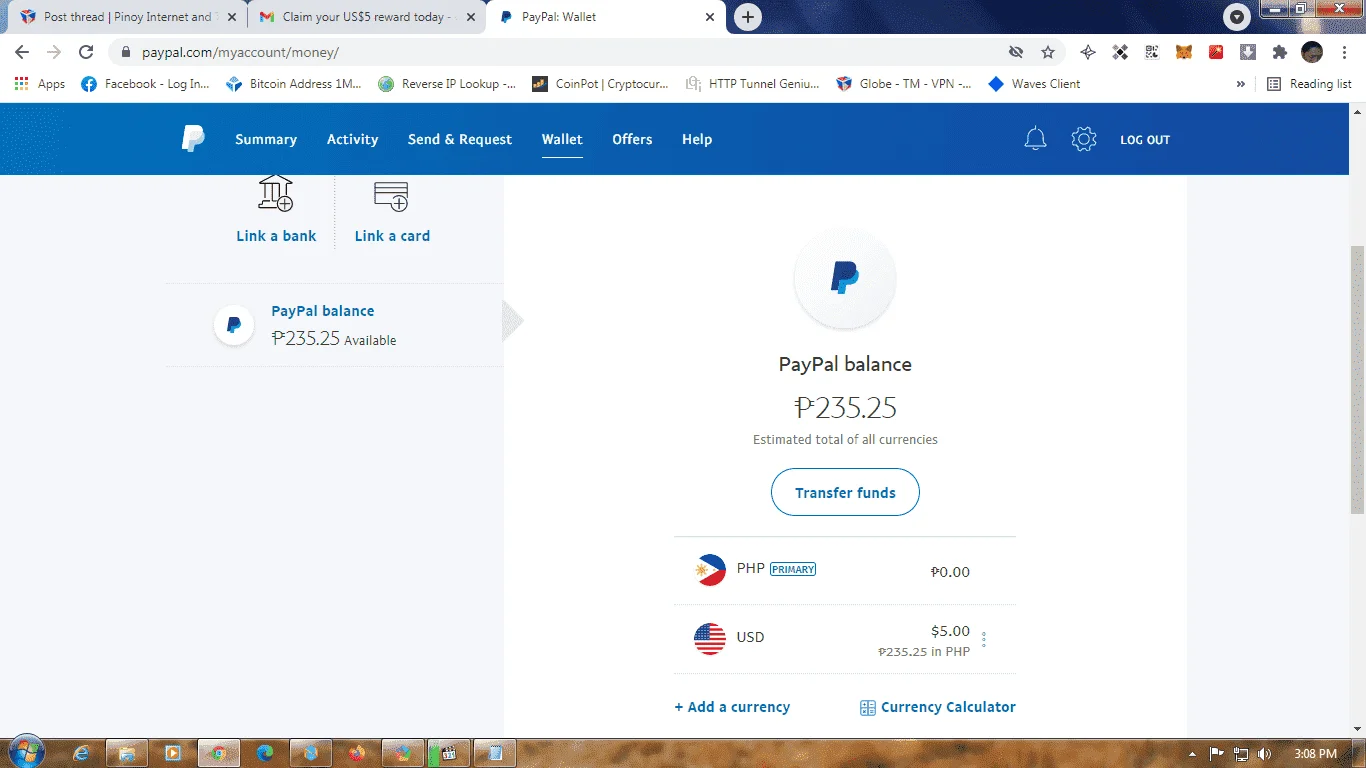Open the Reading list
Image resolution: width=1366 pixels, height=768 pixels.
coord(1309,84)
